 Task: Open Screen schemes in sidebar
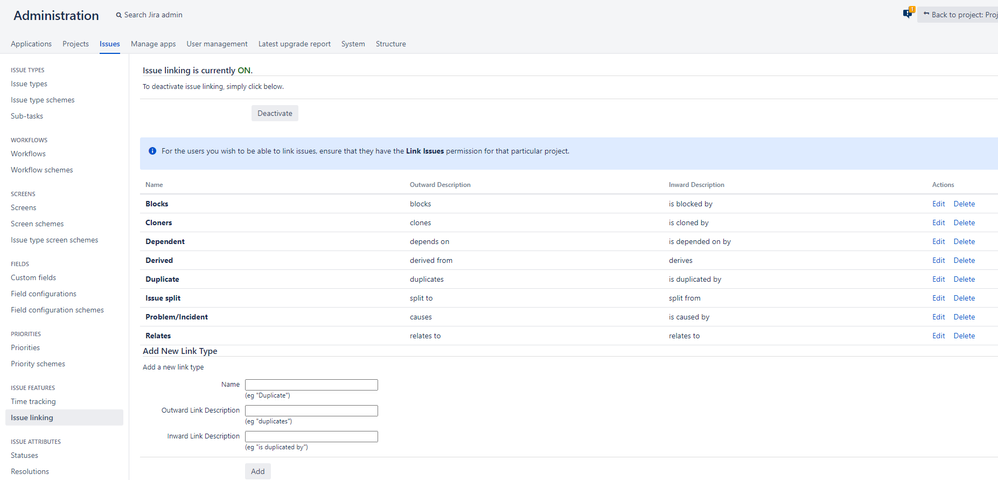37,224
